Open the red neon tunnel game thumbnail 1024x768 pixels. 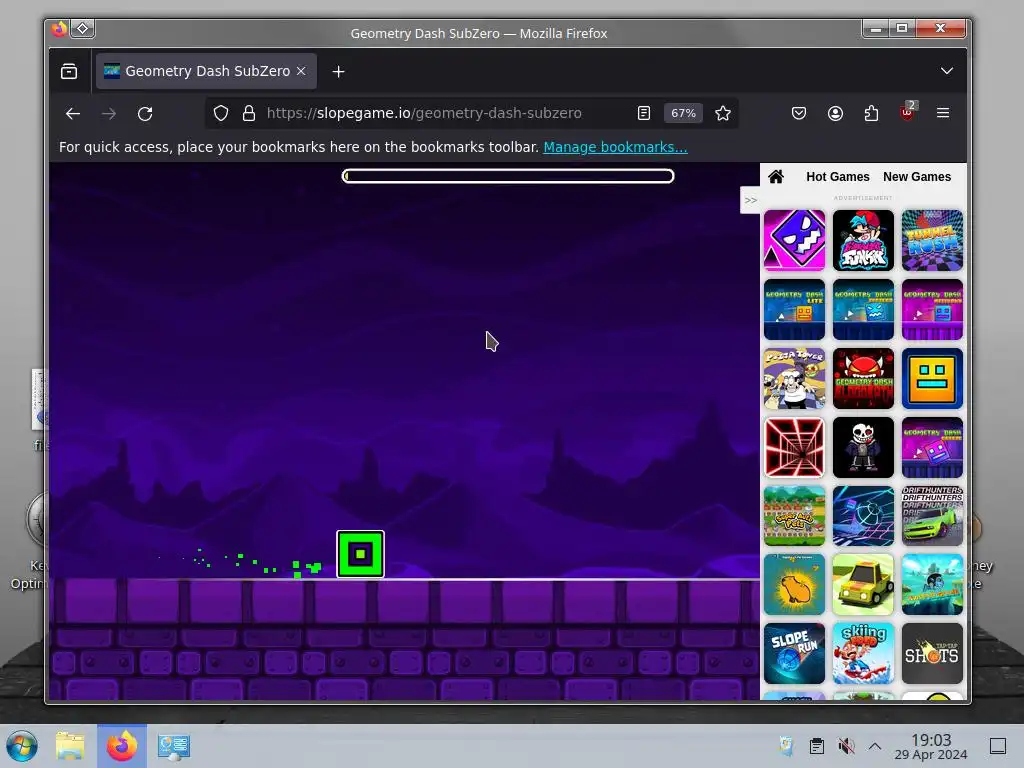pos(794,447)
